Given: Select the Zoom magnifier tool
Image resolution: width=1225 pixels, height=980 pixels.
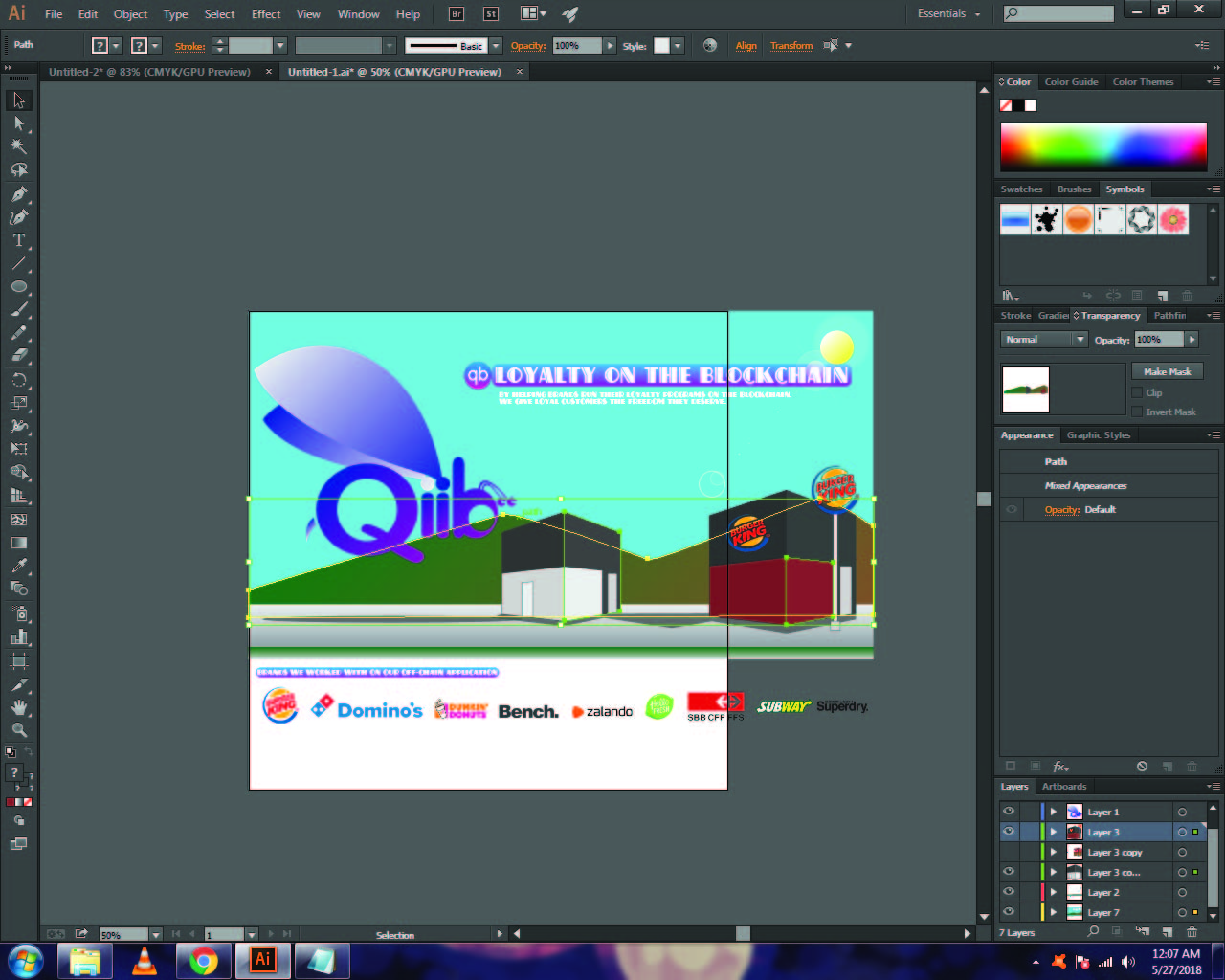Looking at the screenshot, I should point(19,730).
